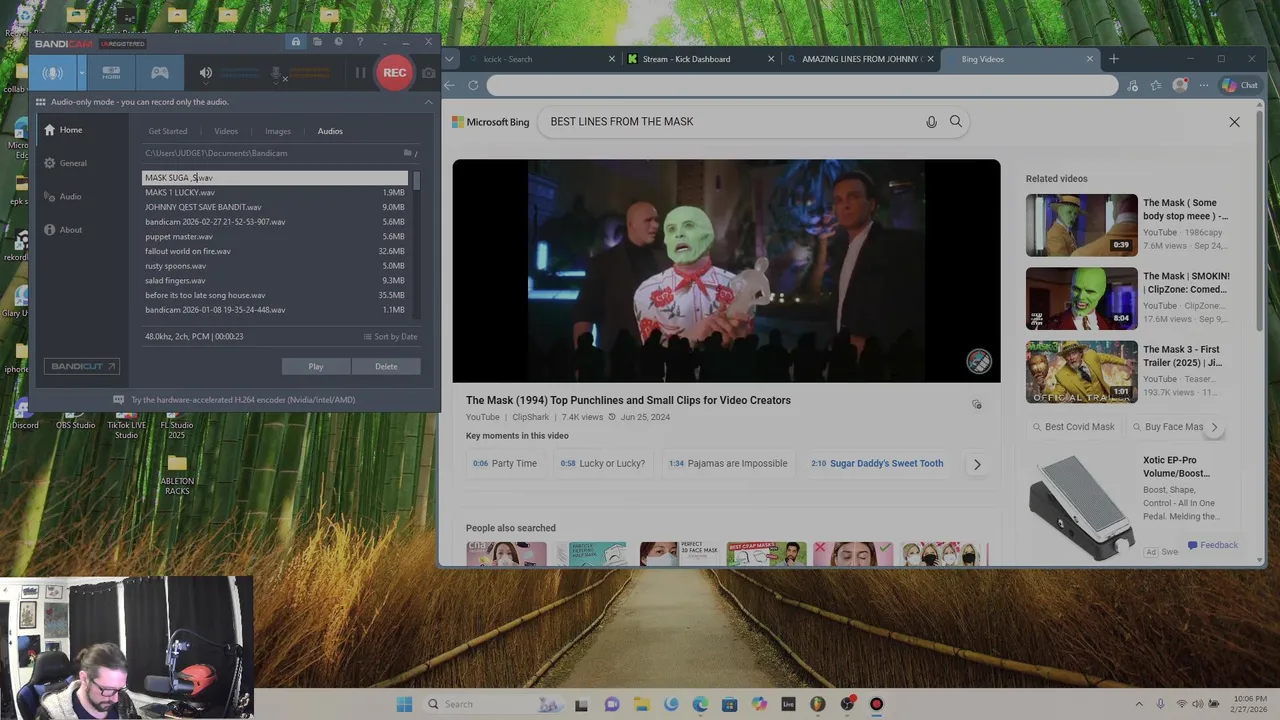Open the recording mode dropdown arrow in Bandicam

pyautogui.click(x=81, y=73)
